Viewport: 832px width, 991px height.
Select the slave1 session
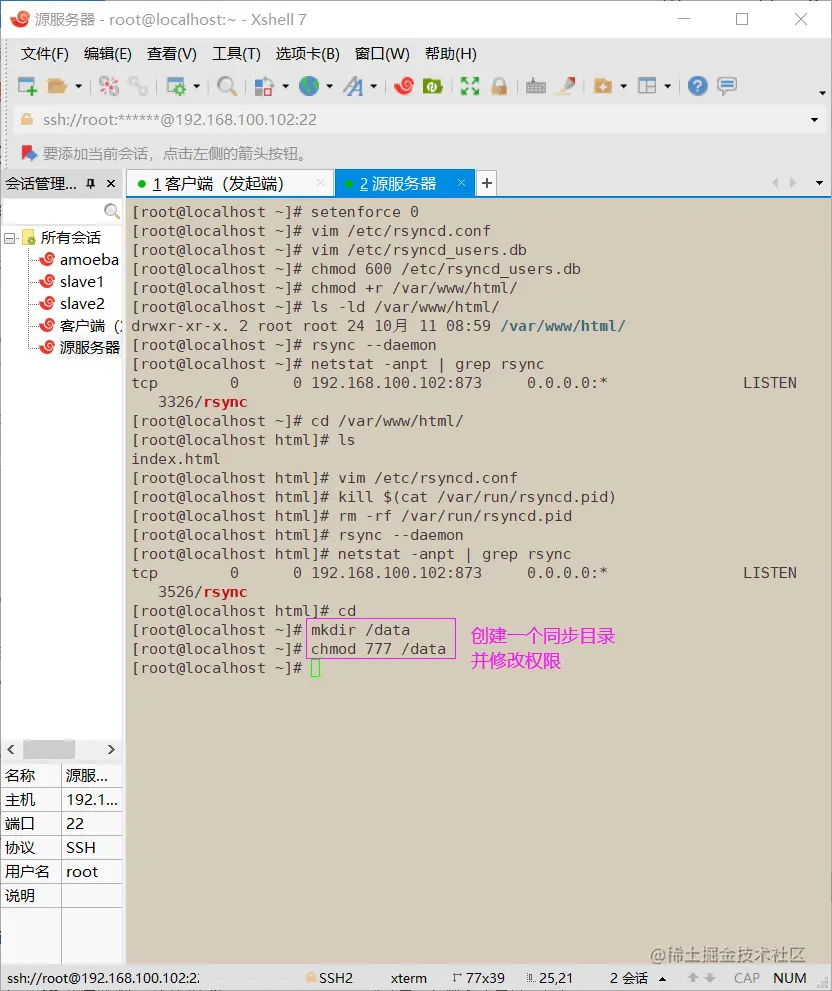click(x=71, y=282)
